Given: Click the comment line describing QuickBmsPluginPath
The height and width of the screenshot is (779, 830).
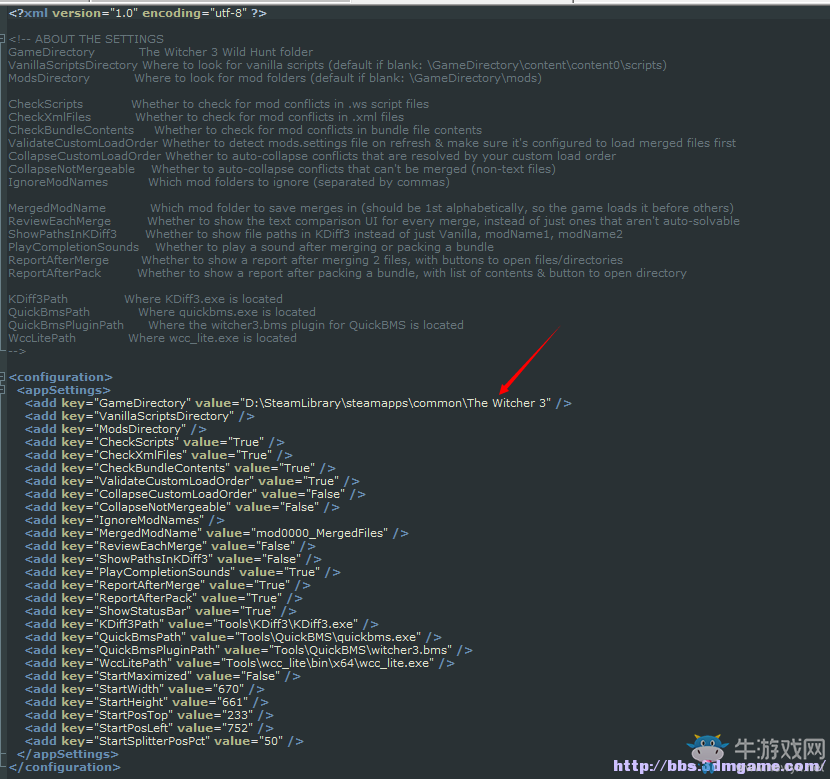Looking at the screenshot, I should [236, 325].
